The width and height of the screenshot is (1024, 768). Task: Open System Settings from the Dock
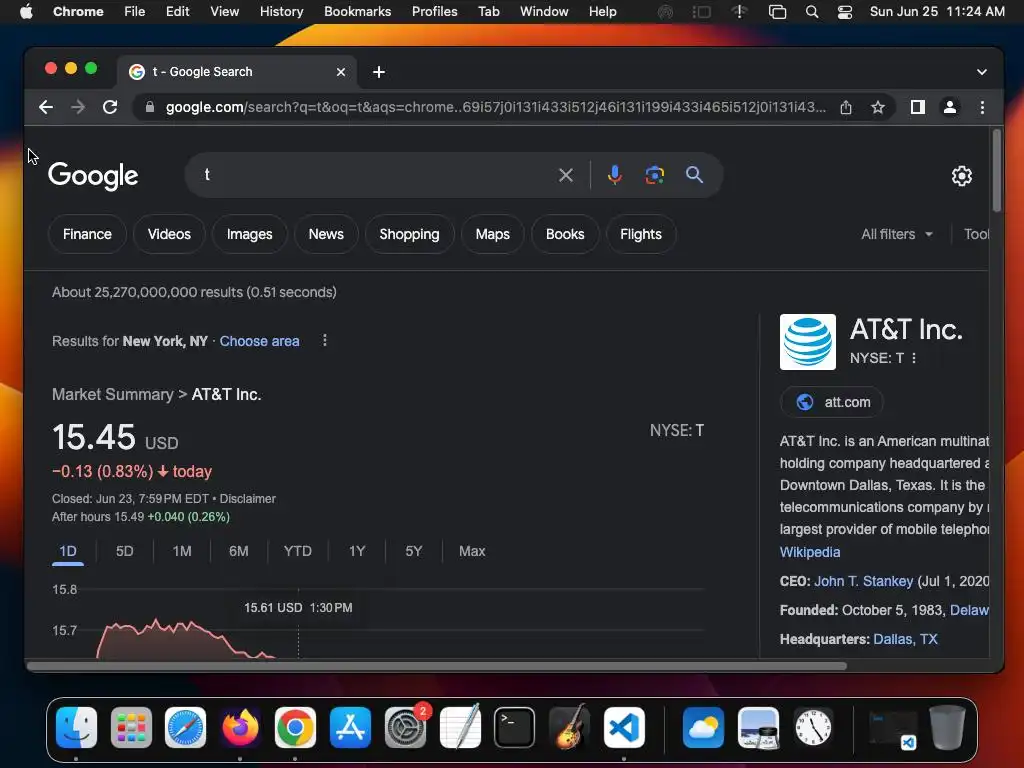click(x=405, y=728)
